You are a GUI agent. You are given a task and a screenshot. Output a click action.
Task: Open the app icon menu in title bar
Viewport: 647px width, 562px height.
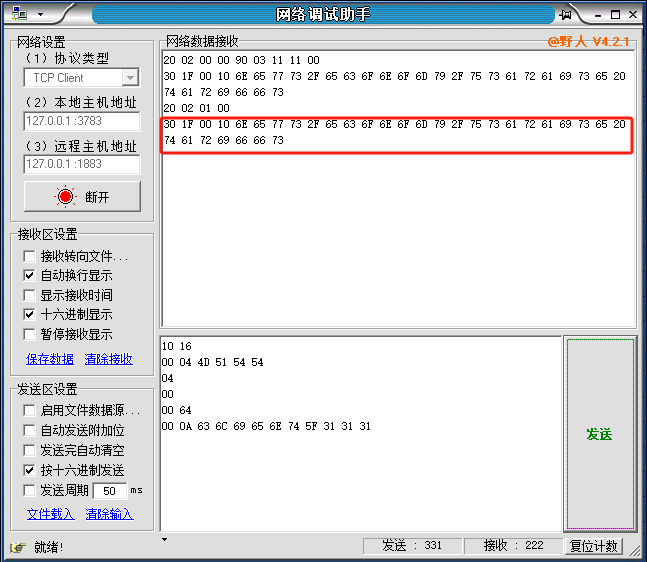click(19, 14)
